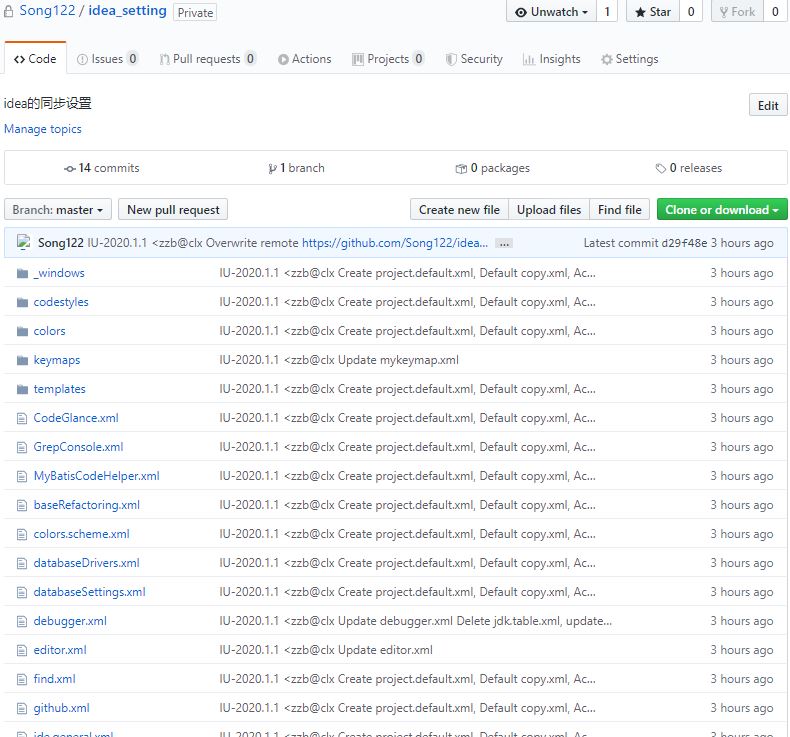Star this repository

click(x=651, y=12)
